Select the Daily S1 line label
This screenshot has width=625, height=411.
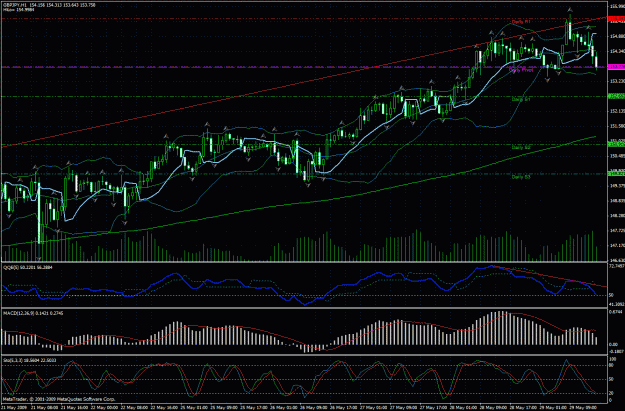(x=521, y=99)
